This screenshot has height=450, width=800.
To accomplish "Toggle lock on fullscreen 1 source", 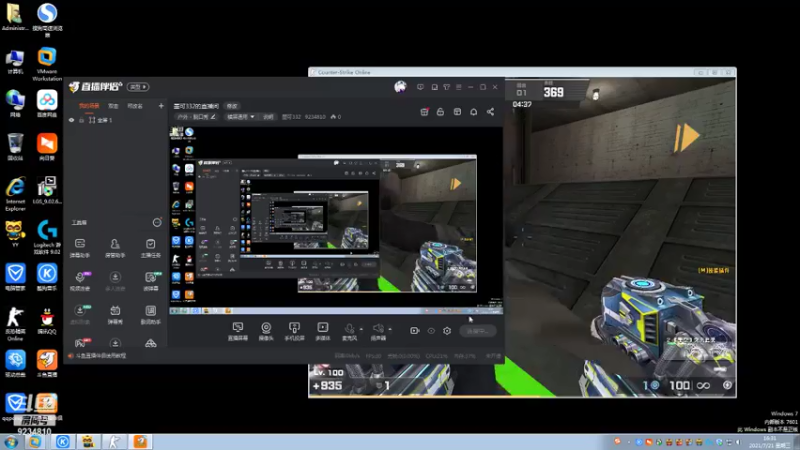I will click(x=81, y=120).
